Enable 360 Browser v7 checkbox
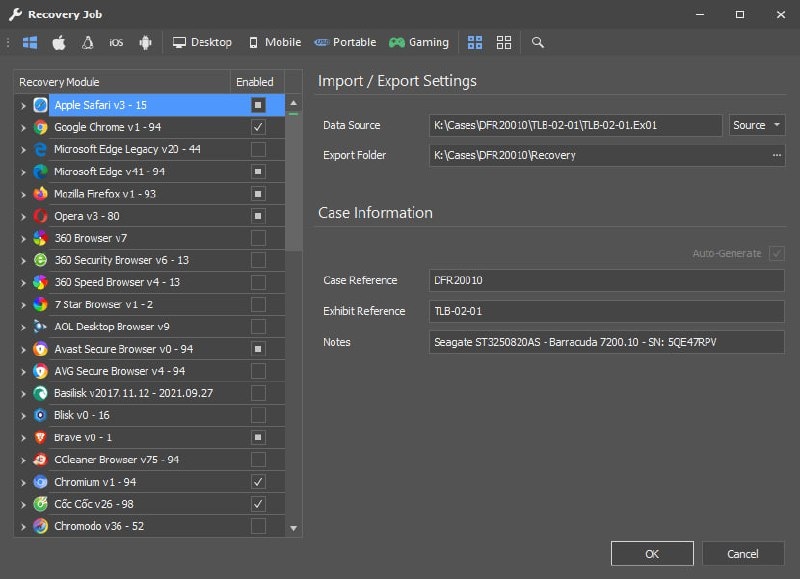 point(258,238)
